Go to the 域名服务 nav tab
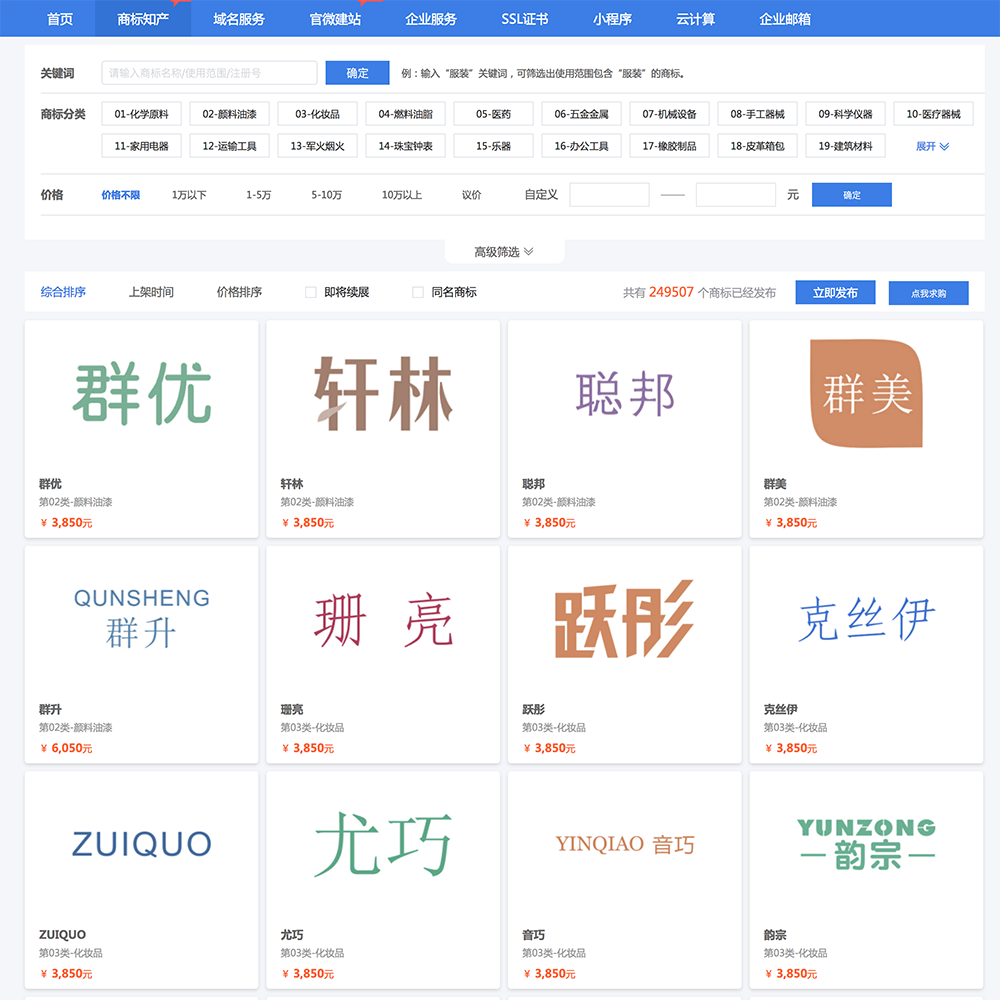Viewport: 1000px width, 1000px height. 239,19
